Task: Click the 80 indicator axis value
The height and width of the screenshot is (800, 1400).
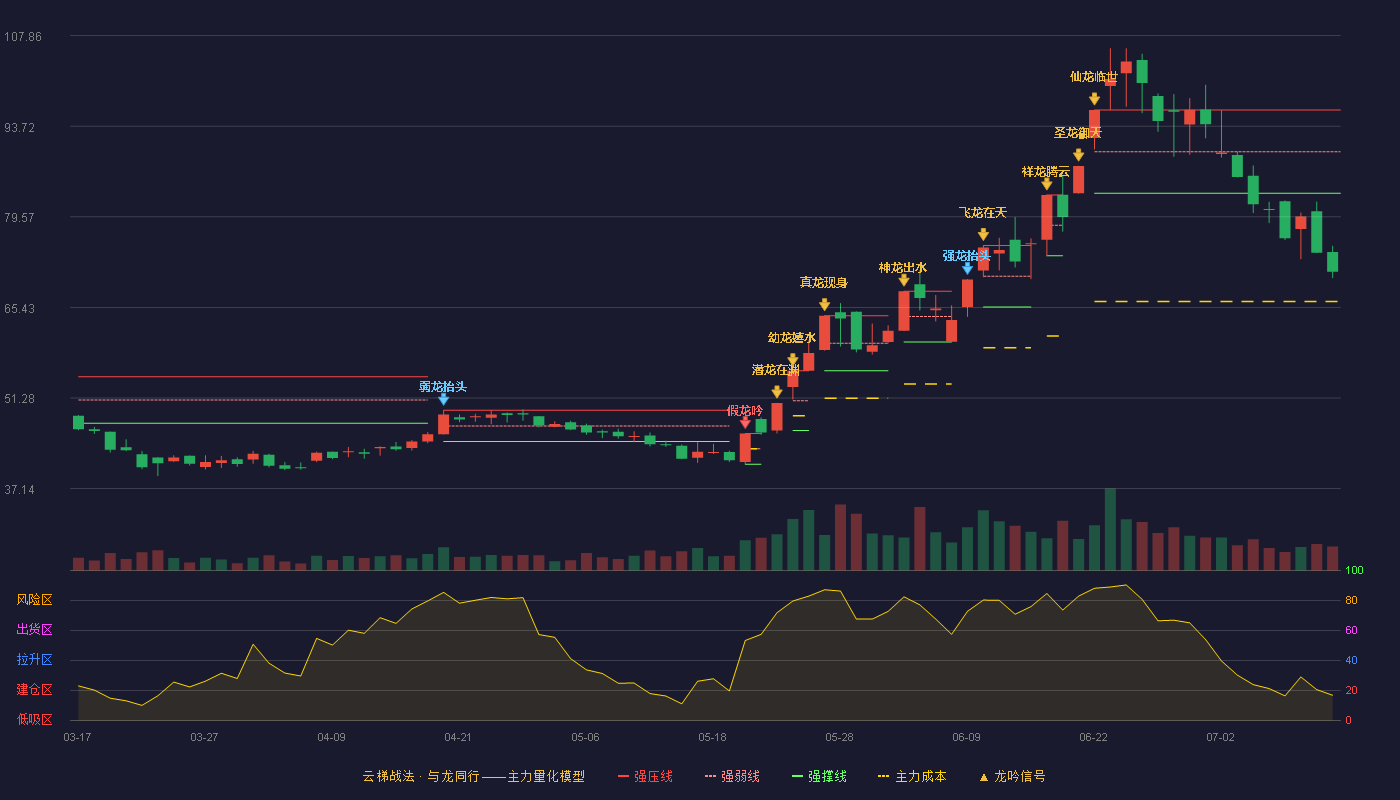Action: pyautogui.click(x=1351, y=600)
